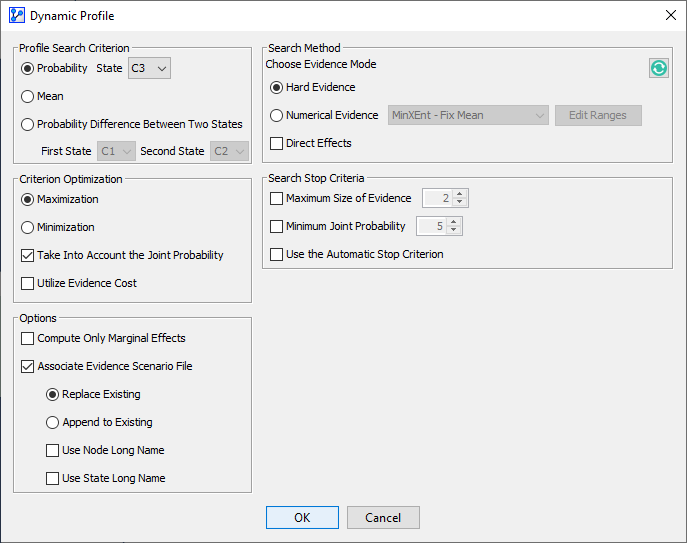Toggle Maximum Size of Evidence checkbox
This screenshot has height=543, width=687.
point(277,198)
